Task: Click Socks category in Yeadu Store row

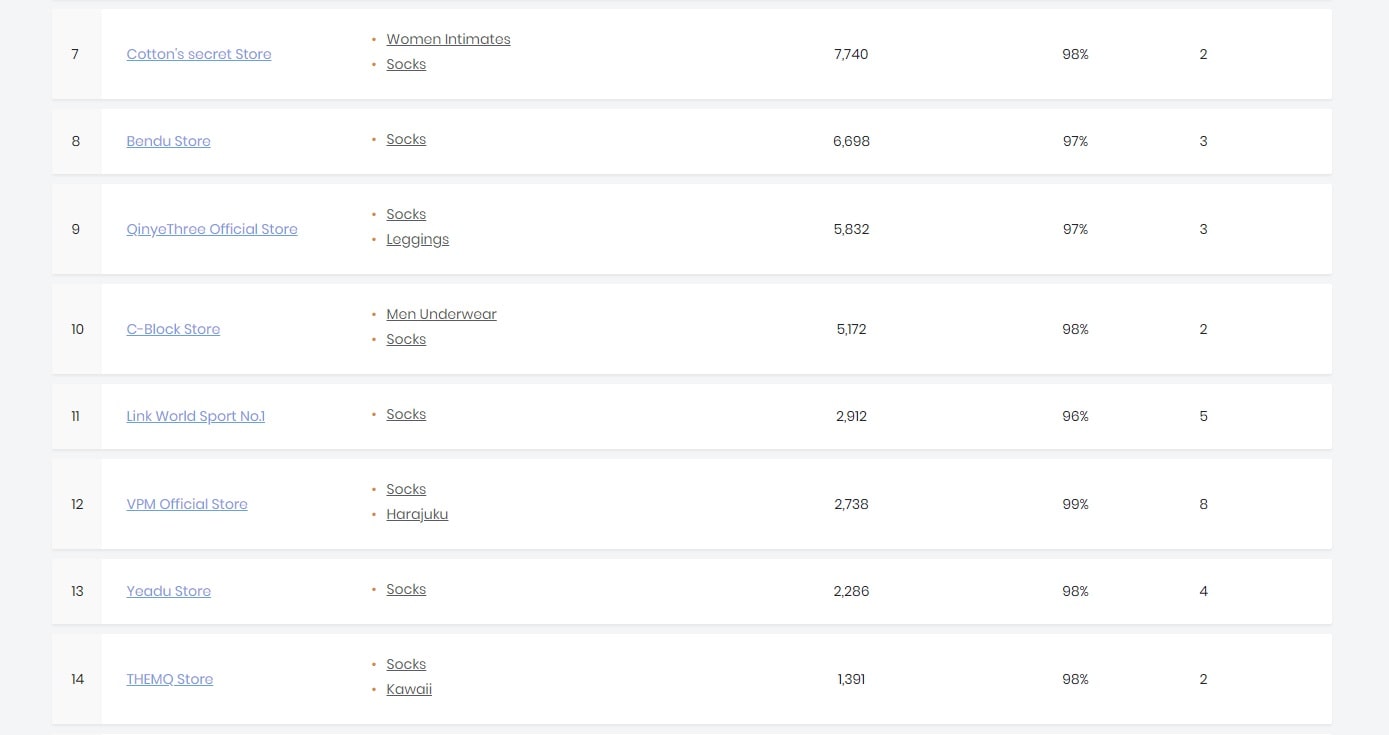Action: coord(406,589)
